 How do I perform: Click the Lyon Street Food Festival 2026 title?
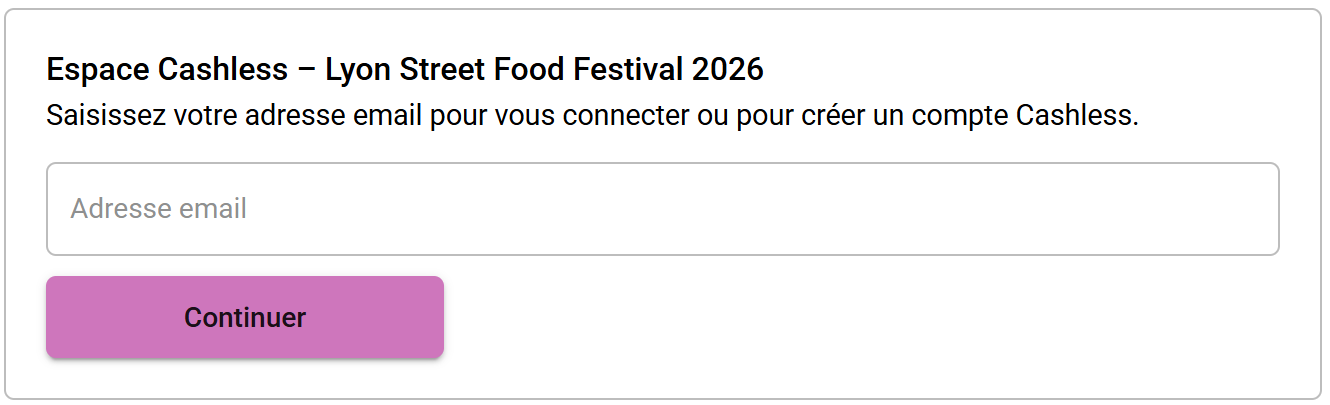[544, 70]
